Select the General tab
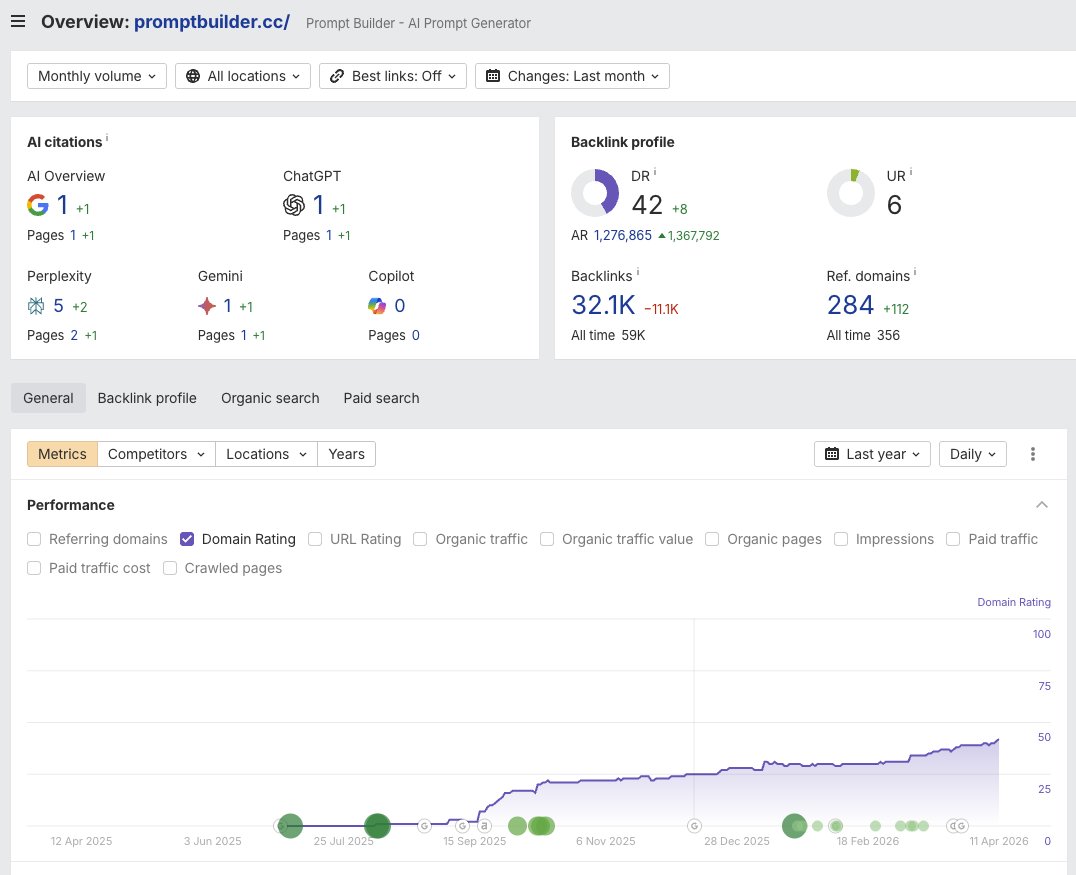Screen dimensions: 1076x875 (48, 398)
